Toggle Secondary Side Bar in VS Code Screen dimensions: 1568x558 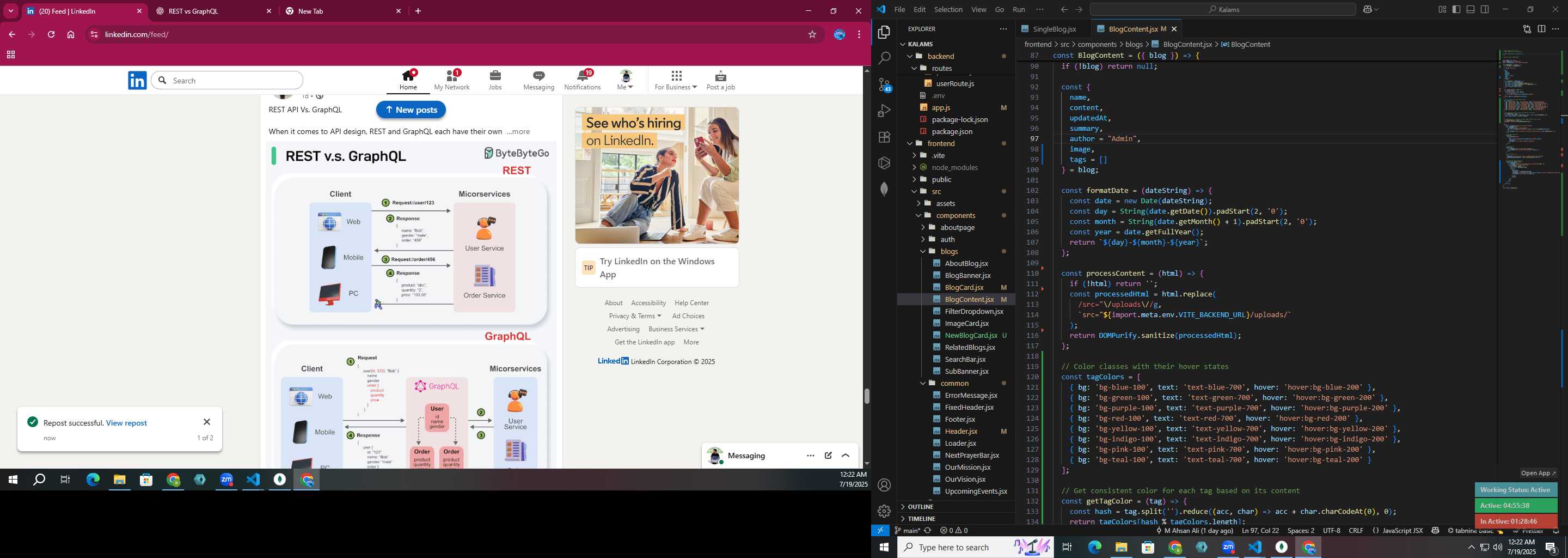[1485, 9]
